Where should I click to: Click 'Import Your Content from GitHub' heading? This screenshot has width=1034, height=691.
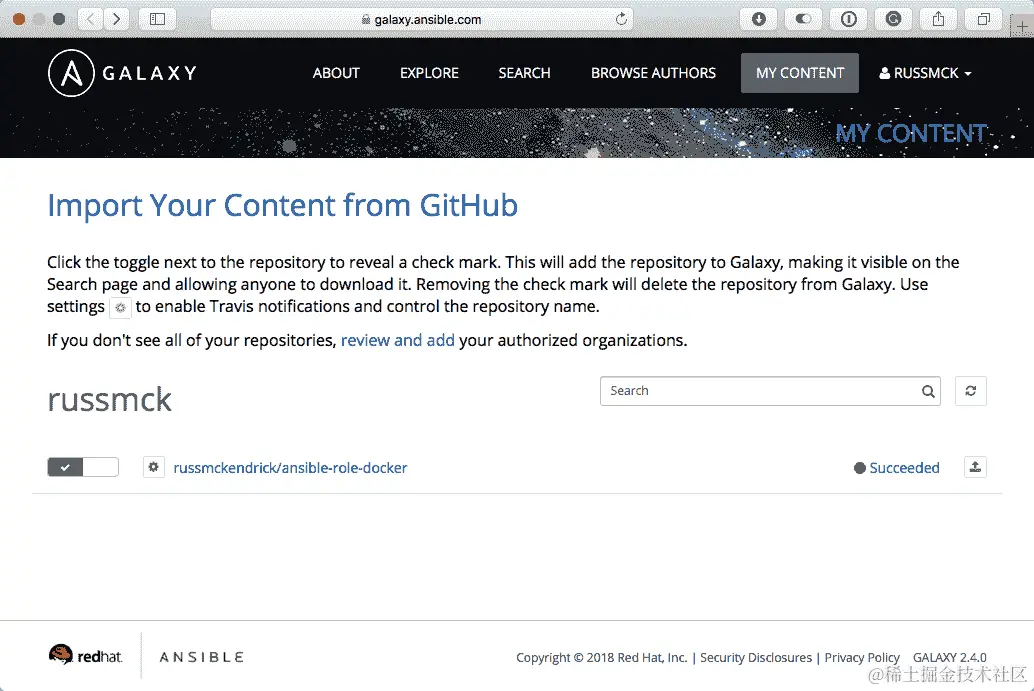(282, 205)
